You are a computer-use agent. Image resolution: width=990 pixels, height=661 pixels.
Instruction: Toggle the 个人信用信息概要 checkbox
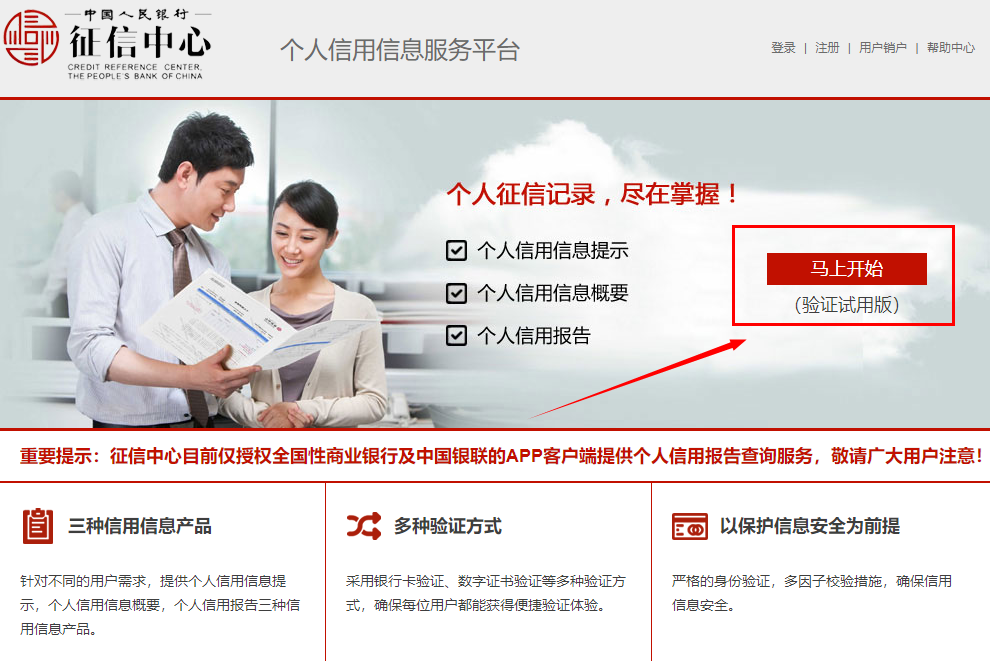click(456, 293)
